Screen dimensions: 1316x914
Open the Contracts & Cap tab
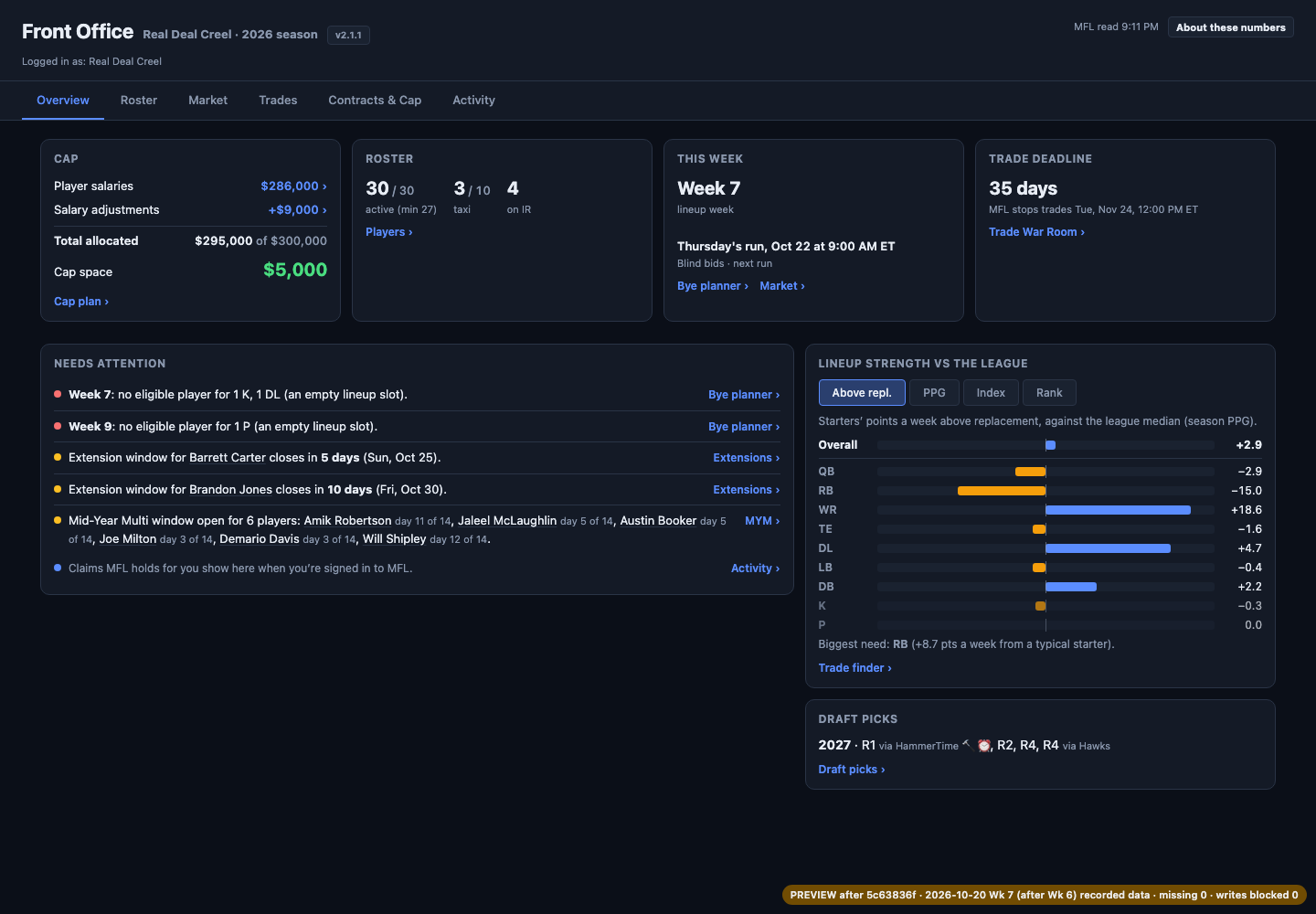tap(375, 101)
